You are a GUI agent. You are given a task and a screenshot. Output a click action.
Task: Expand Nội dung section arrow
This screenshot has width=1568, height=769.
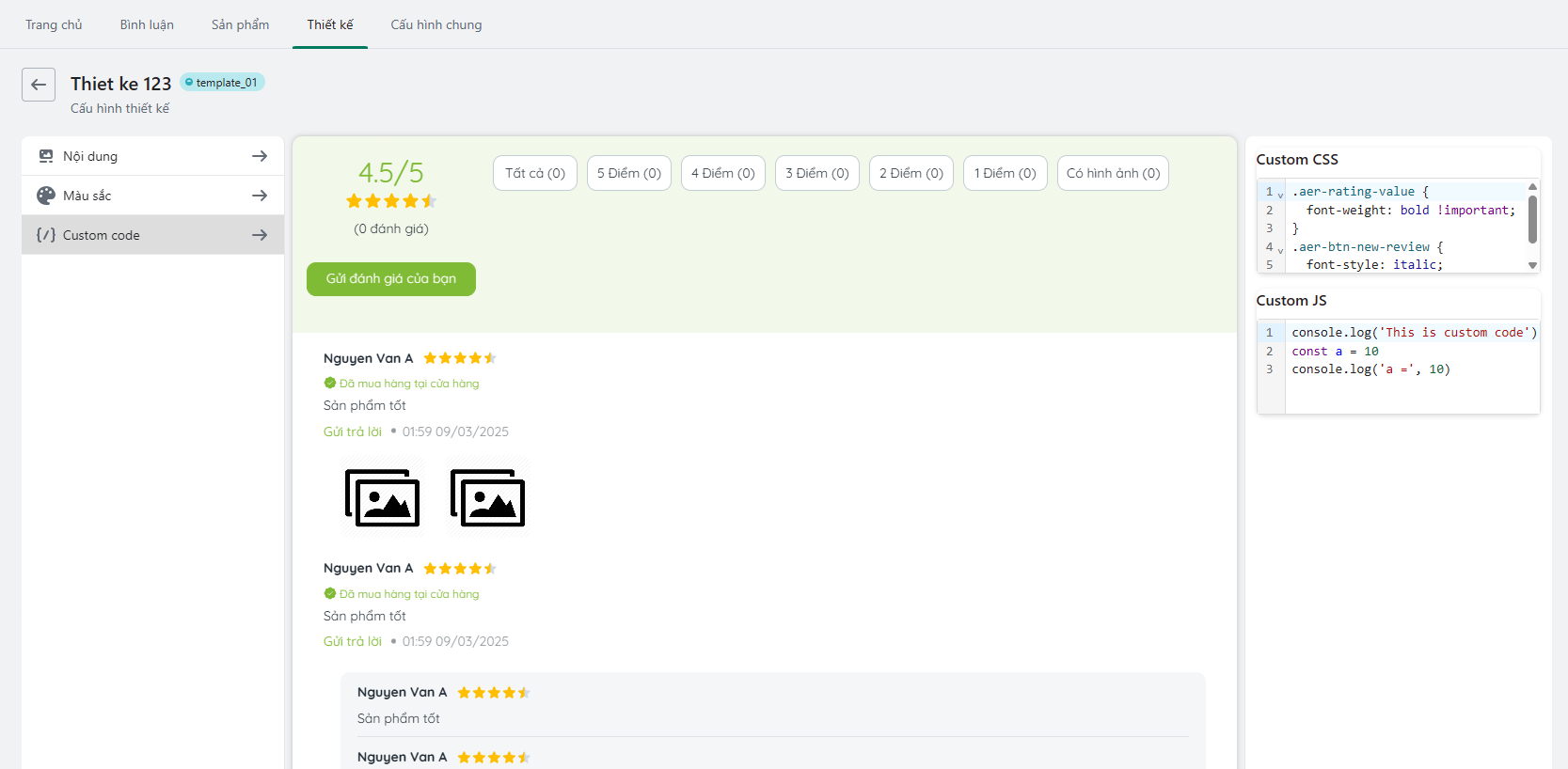260,156
